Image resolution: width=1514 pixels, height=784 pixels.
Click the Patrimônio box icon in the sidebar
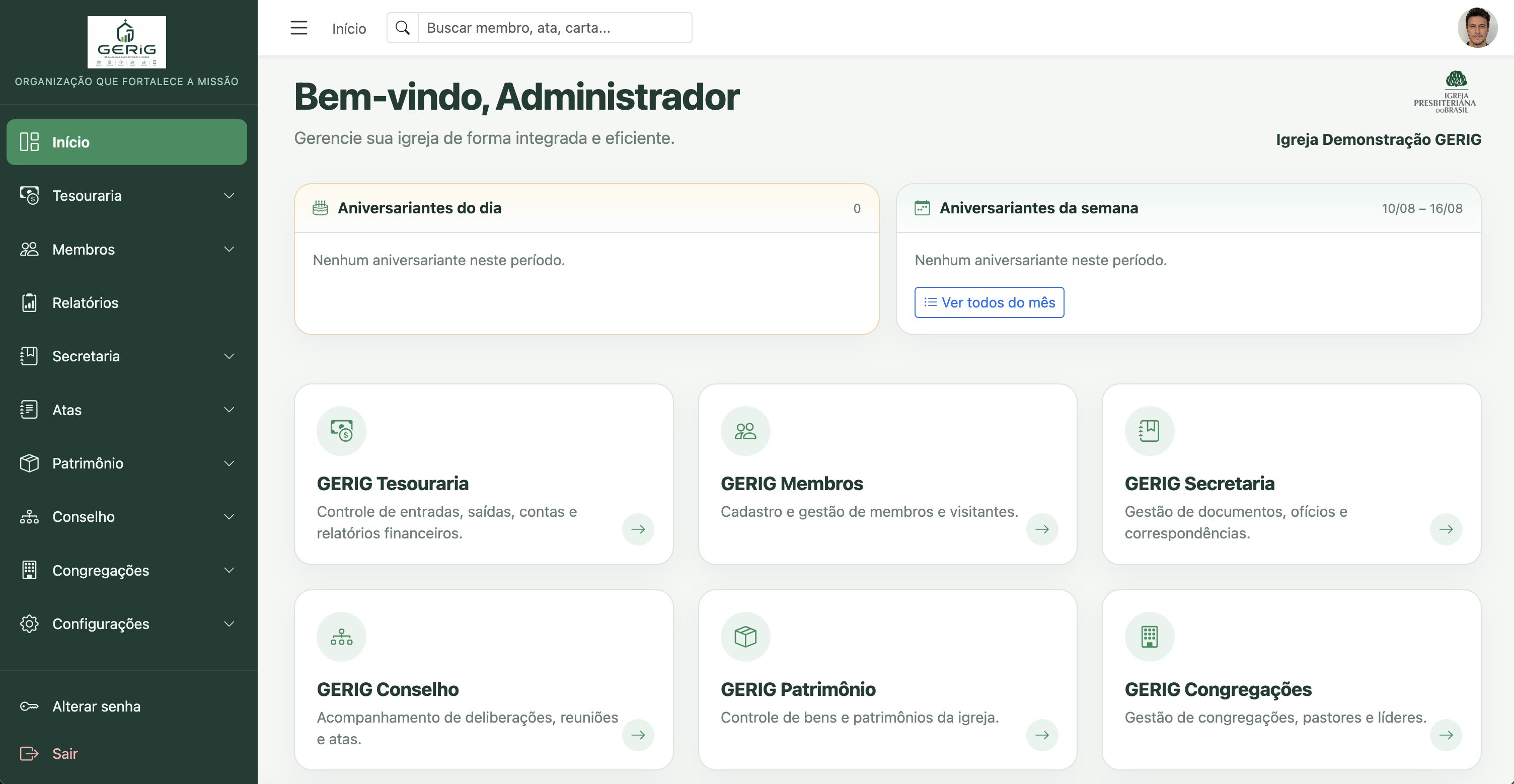29,463
